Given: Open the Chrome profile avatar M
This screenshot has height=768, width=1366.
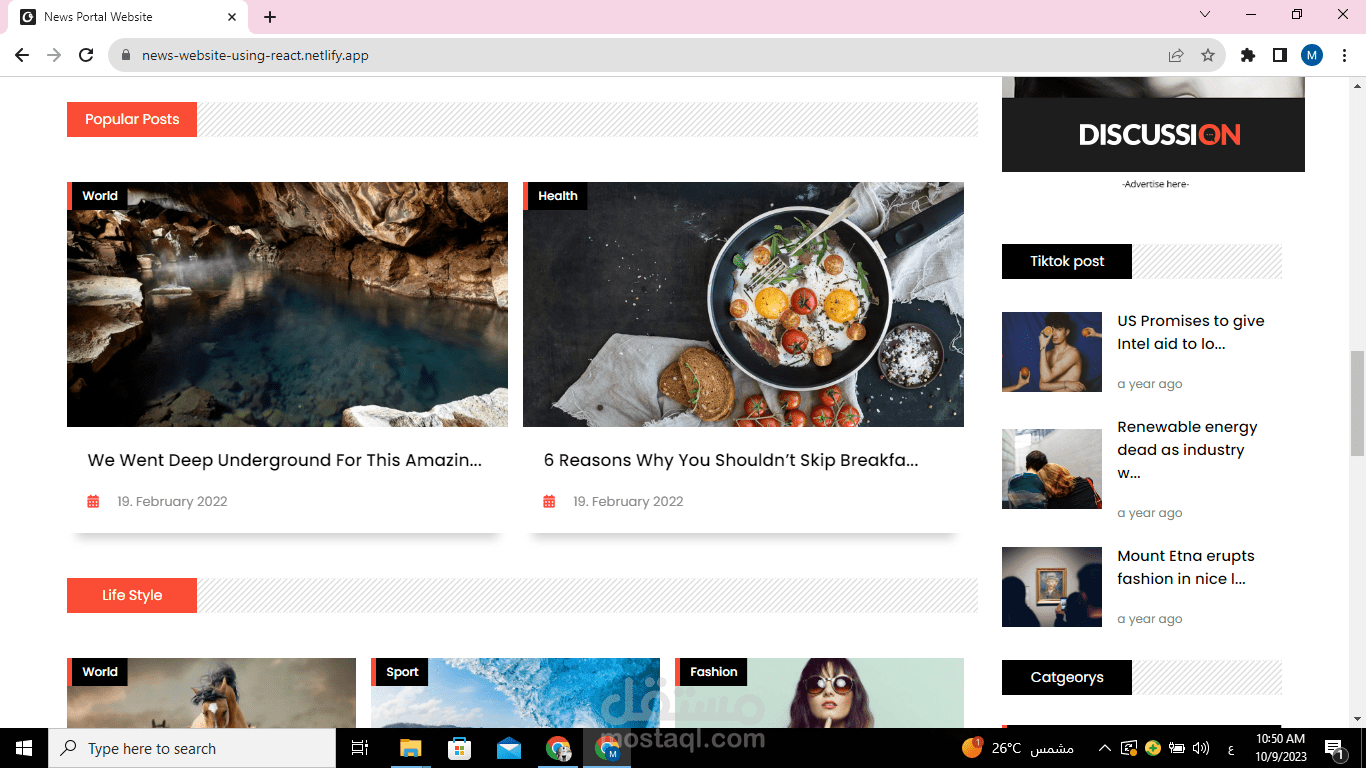Looking at the screenshot, I should (1312, 55).
